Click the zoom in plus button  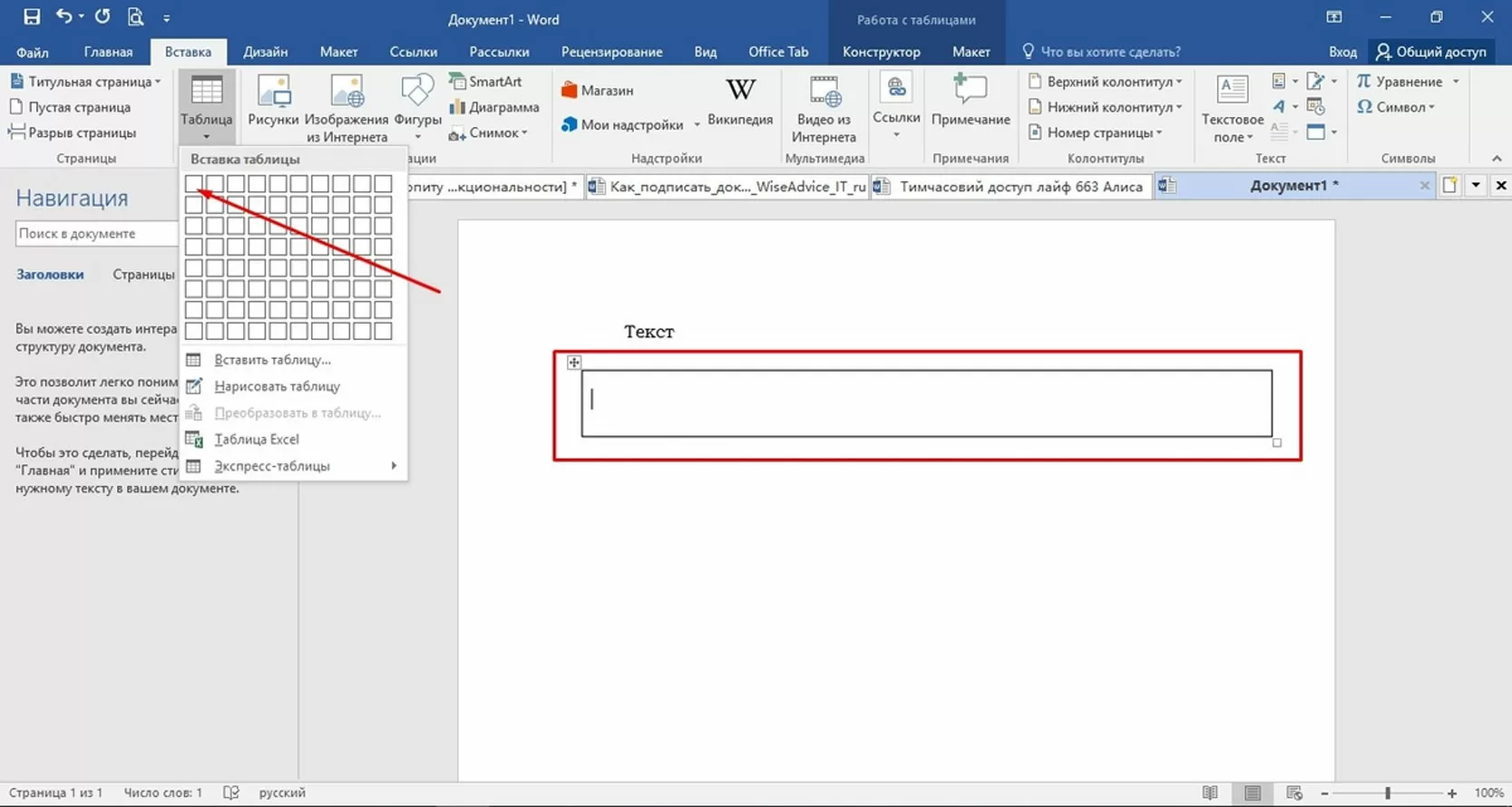[1451, 793]
